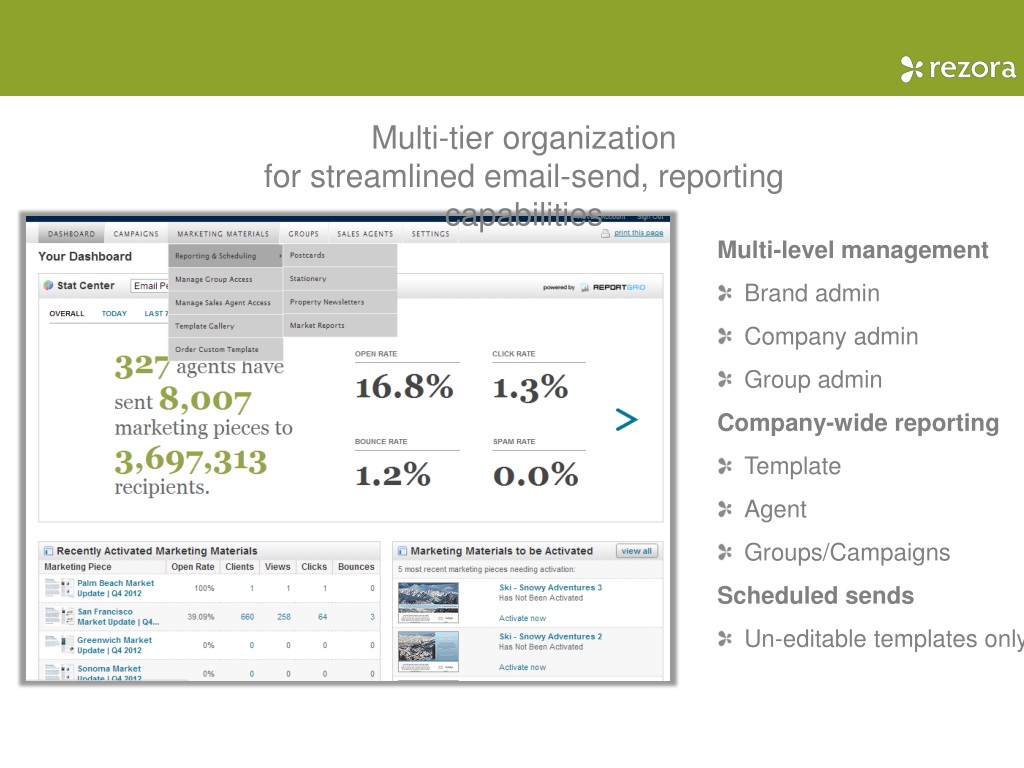Viewport: 1024px width, 768px height.
Task: Open Ski - Snowy Adventures 3 link
Action: 551,588
